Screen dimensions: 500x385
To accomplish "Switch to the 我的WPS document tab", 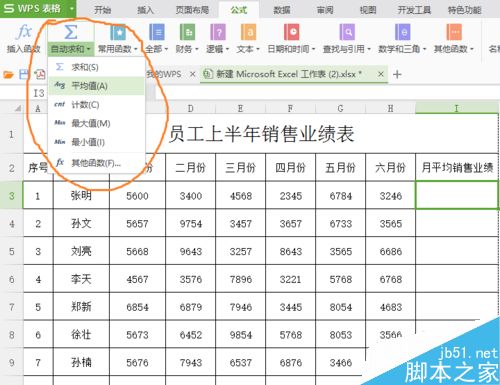I will pos(164,74).
